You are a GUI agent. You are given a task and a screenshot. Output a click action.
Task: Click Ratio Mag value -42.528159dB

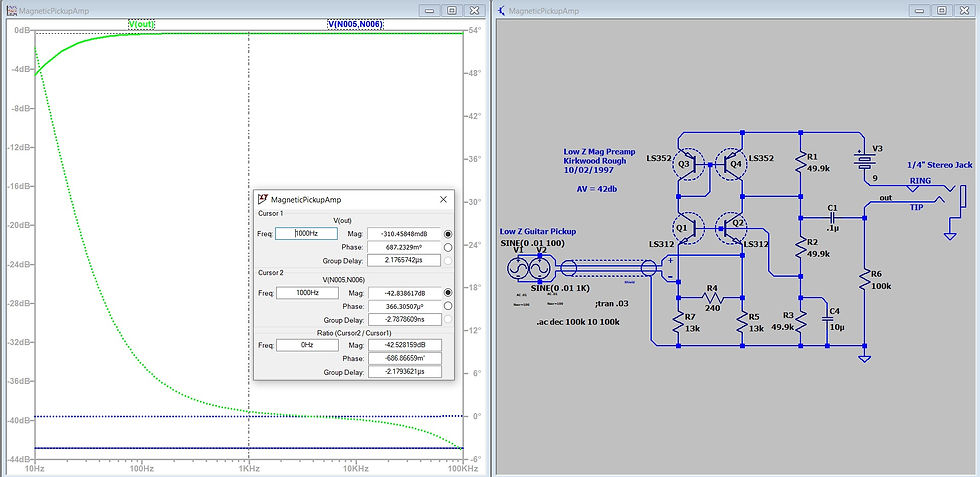[404, 345]
